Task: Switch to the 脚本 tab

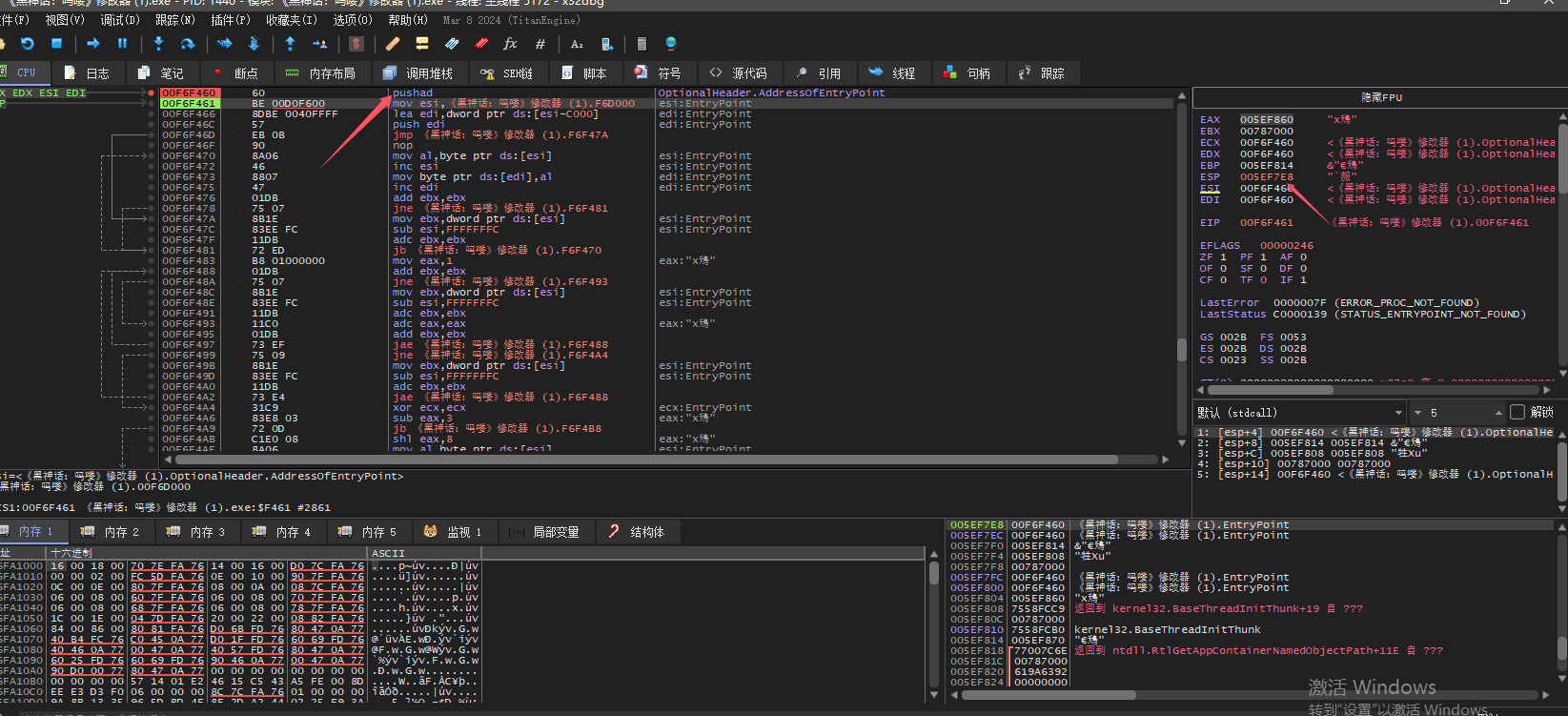Action: tap(584, 73)
